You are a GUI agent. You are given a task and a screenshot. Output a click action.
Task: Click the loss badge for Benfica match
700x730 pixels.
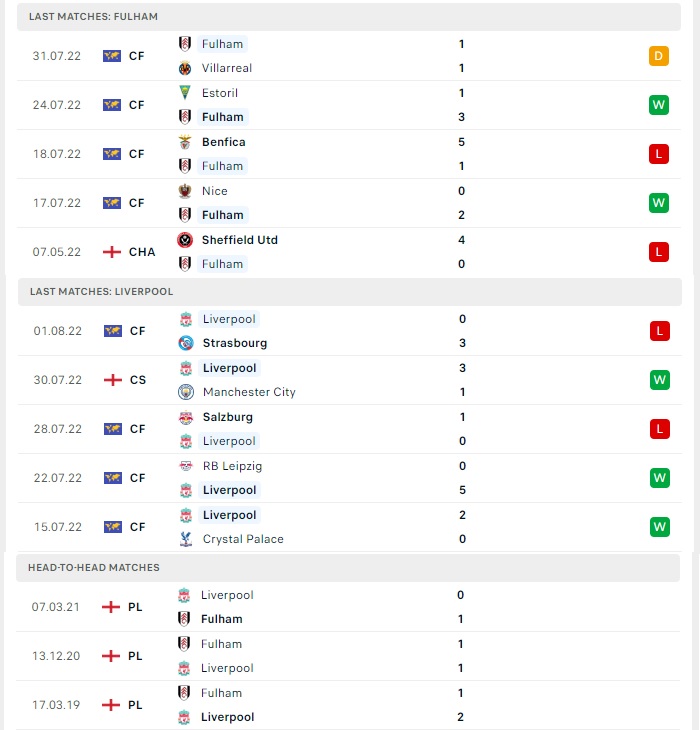point(659,154)
